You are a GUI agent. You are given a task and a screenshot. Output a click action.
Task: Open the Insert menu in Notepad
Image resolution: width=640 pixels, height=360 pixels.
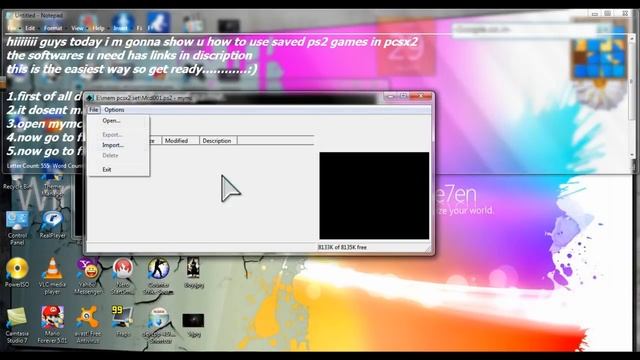pos(120,28)
